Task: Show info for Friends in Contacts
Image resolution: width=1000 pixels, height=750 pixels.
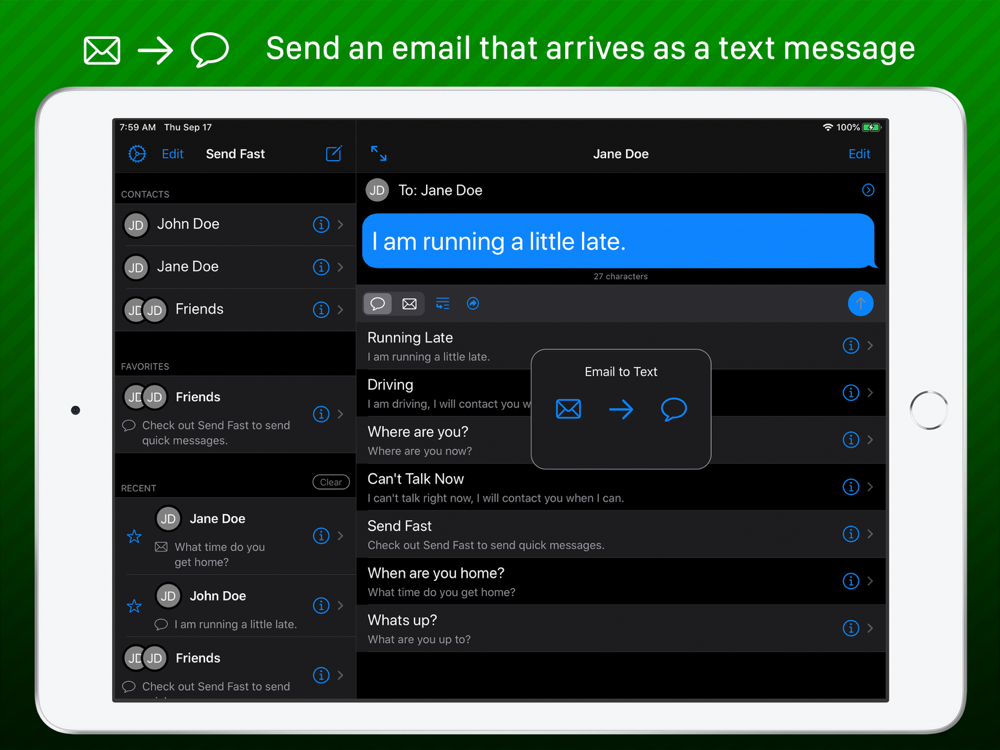Action: click(321, 310)
